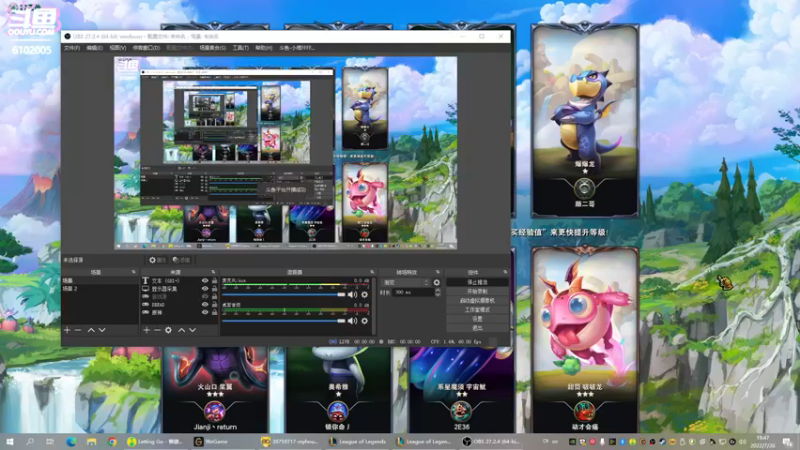The image size is (800, 450).
Task: Toggle visibility eye for 文本 (GDI+) source
Action: coord(205,281)
